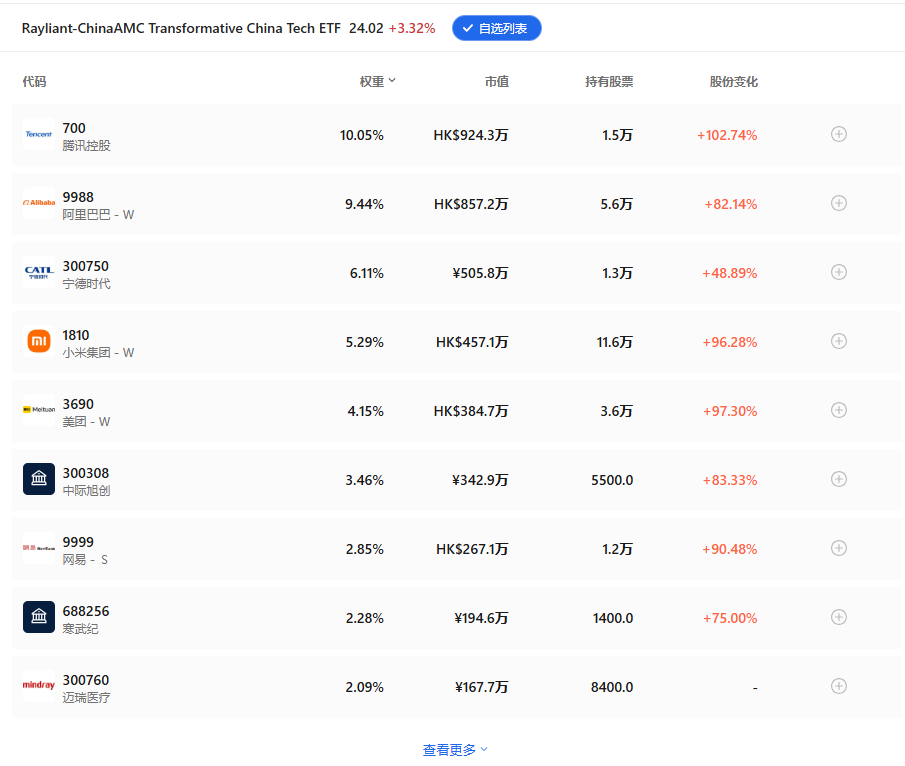Add 9999 网易 with plus icon

[x=839, y=548]
